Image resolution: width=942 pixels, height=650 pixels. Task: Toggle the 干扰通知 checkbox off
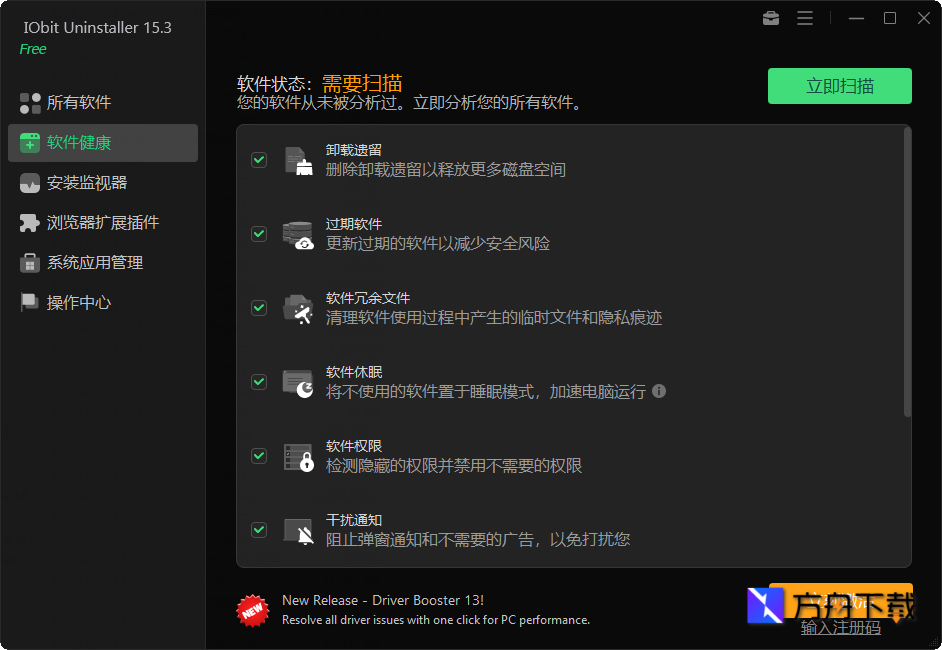260,529
